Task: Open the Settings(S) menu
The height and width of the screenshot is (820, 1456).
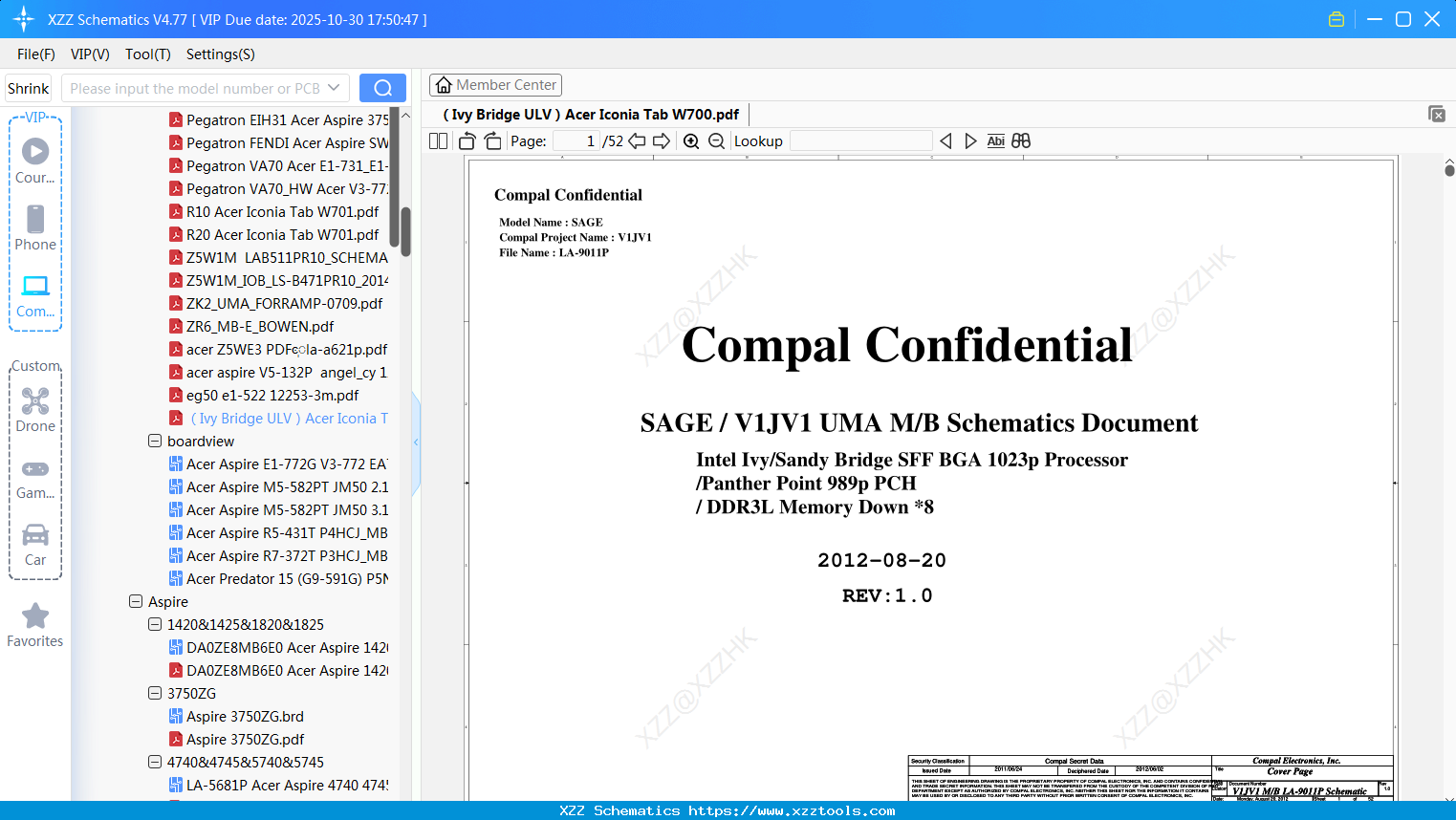Action: (221, 54)
